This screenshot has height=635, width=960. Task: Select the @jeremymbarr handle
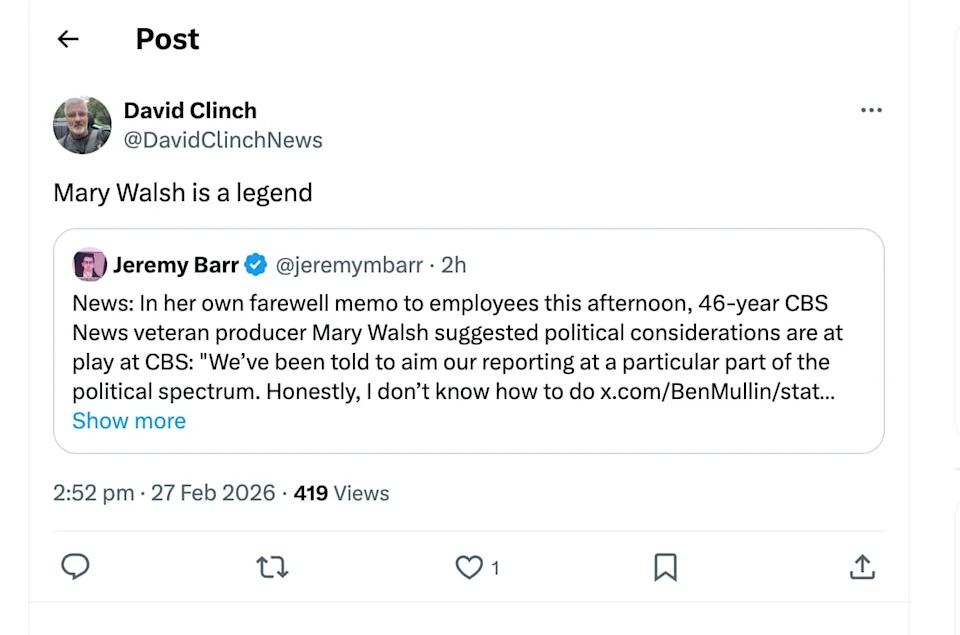(x=352, y=264)
